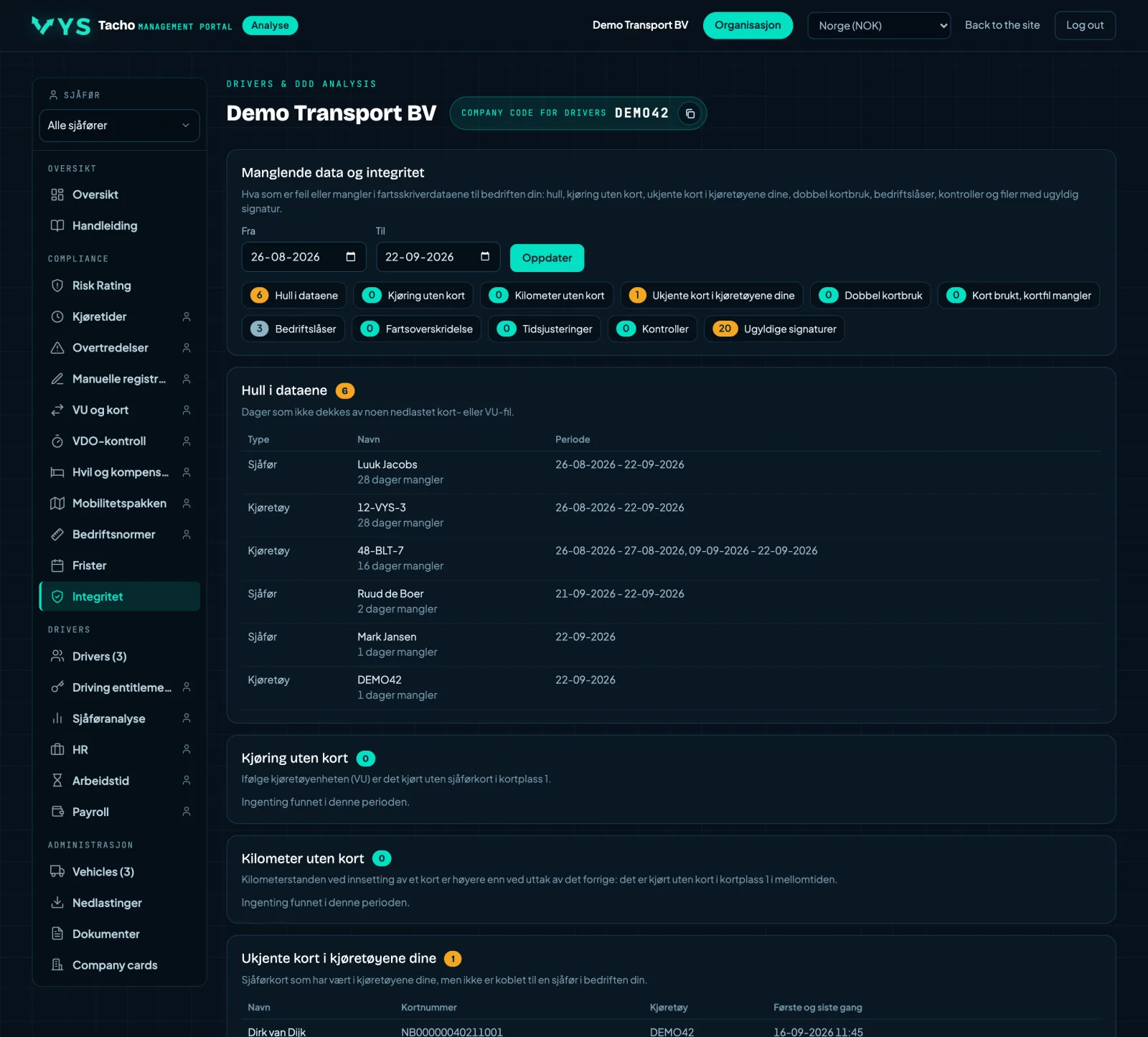1148x1037 pixels.
Task: Click the Vehicles truck icon
Action: coord(57,871)
